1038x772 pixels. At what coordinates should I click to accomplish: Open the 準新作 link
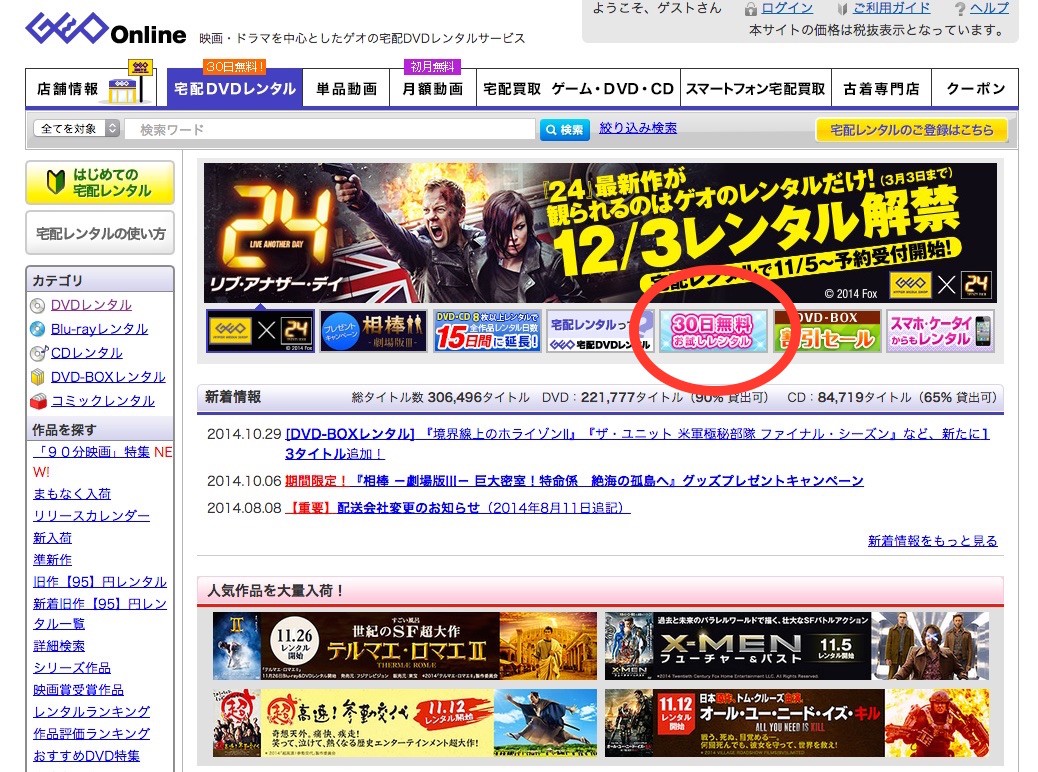tap(52, 559)
